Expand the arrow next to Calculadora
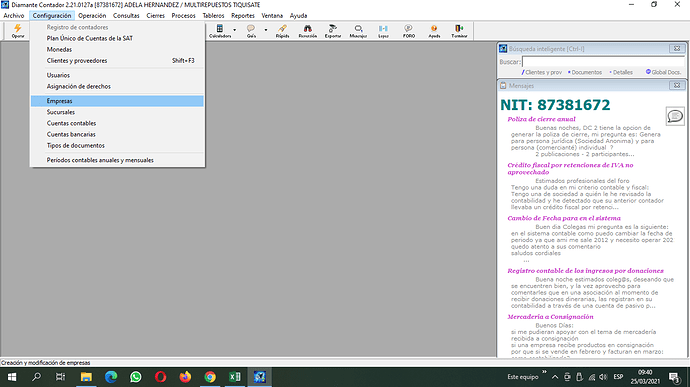Screen dimensions: 690x387 (x=235, y=30)
